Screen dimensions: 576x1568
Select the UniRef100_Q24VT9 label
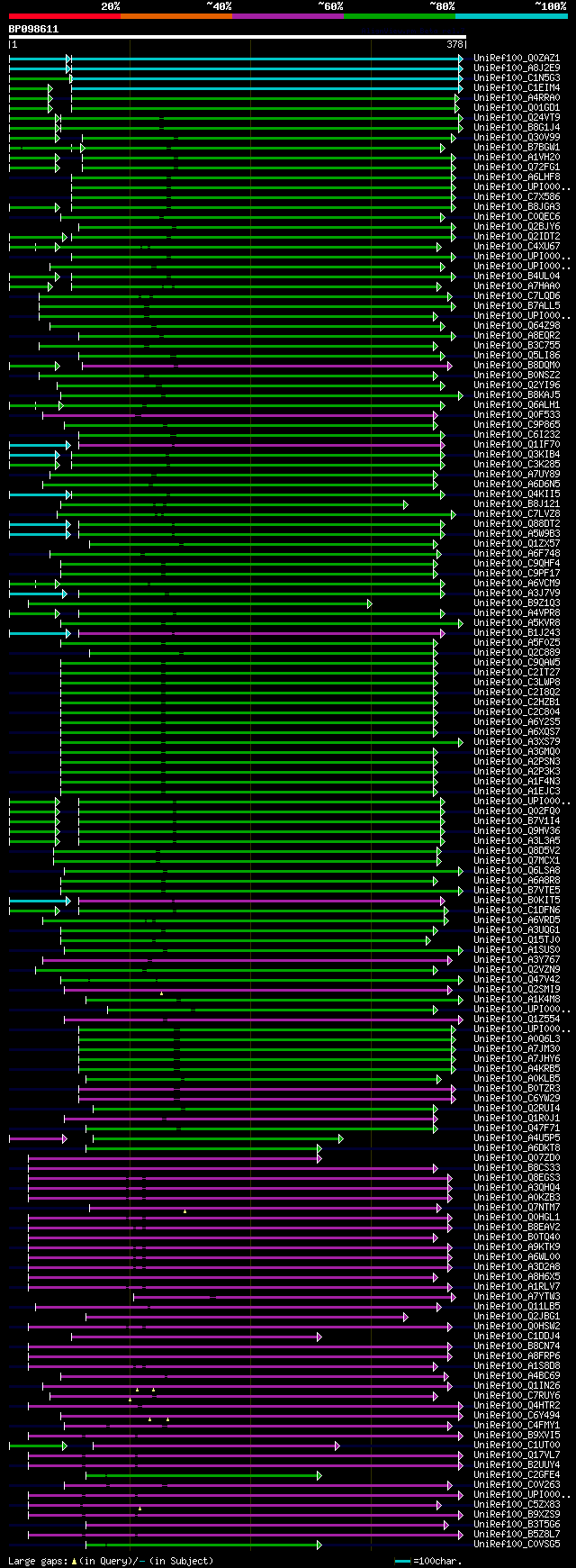[x=517, y=117]
